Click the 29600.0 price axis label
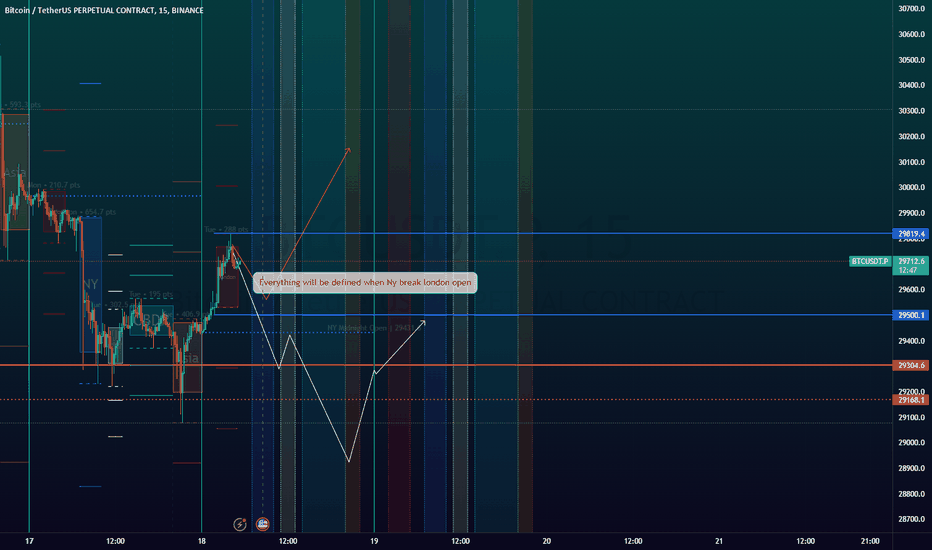Viewport: 932px width, 550px height. (911, 290)
